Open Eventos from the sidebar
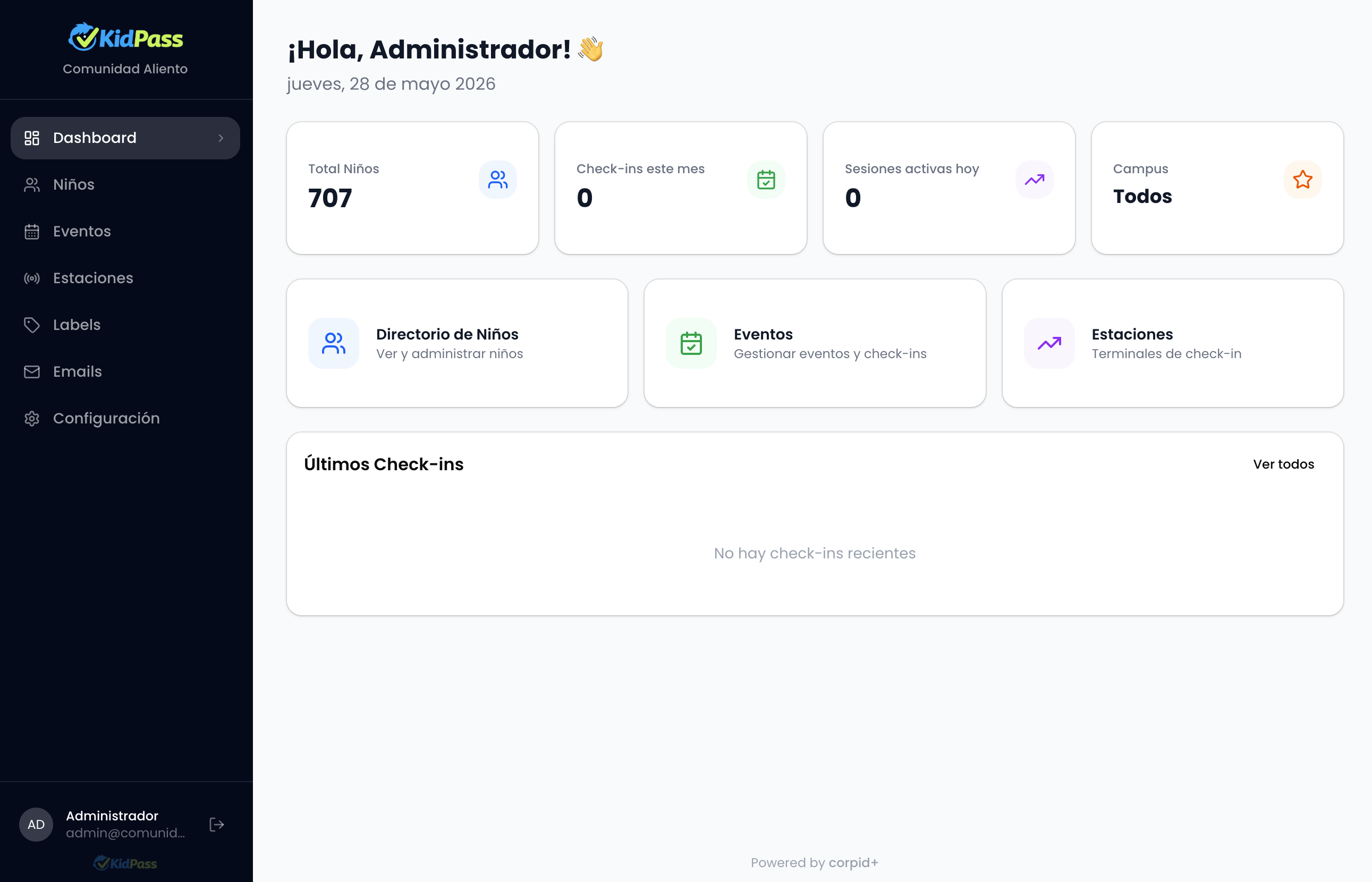 pyautogui.click(x=125, y=231)
